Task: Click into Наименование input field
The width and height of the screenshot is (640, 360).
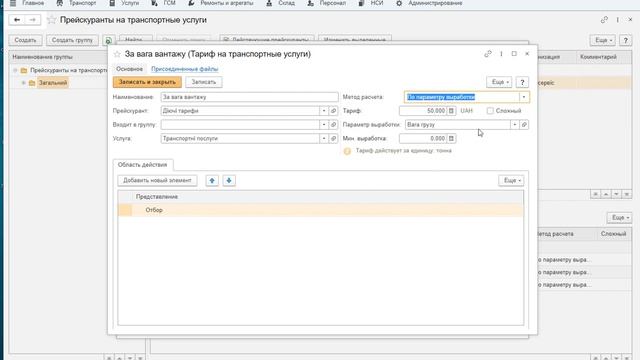Action: click(249, 97)
